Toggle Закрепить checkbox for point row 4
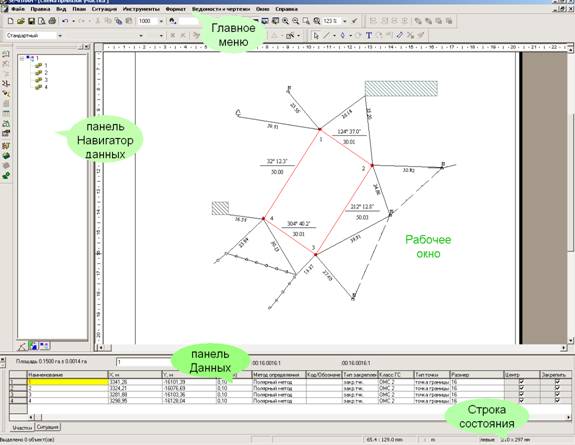This screenshot has height=445, width=575. tap(557, 401)
